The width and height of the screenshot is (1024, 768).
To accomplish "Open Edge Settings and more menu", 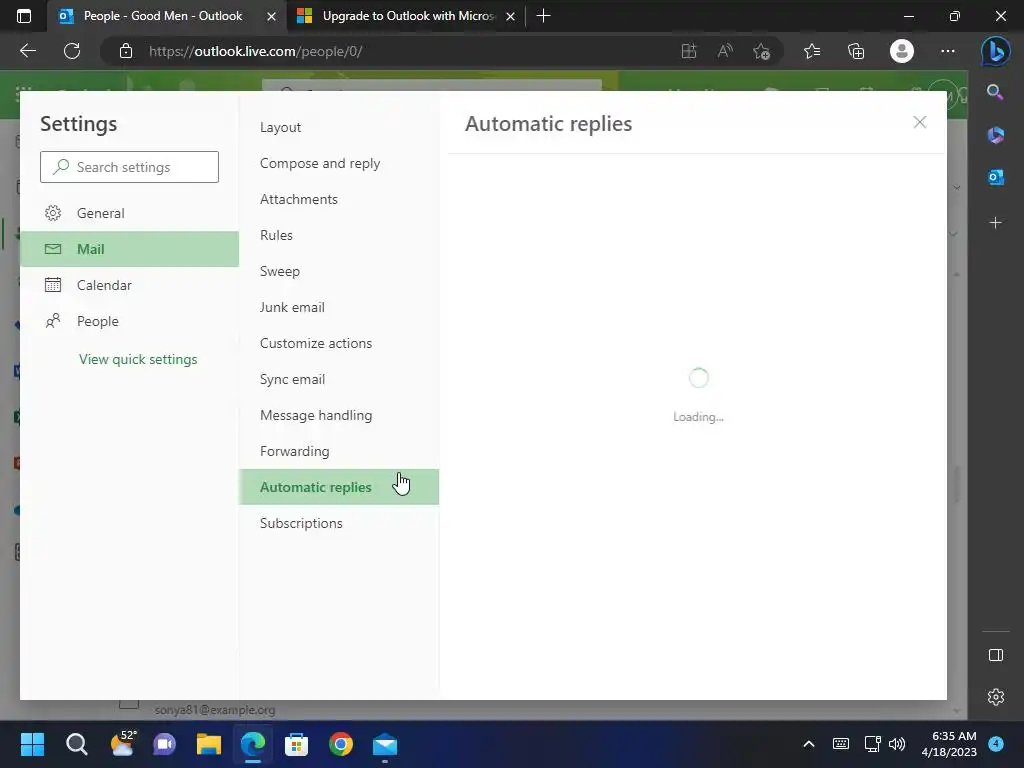I will tap(948, 51).
